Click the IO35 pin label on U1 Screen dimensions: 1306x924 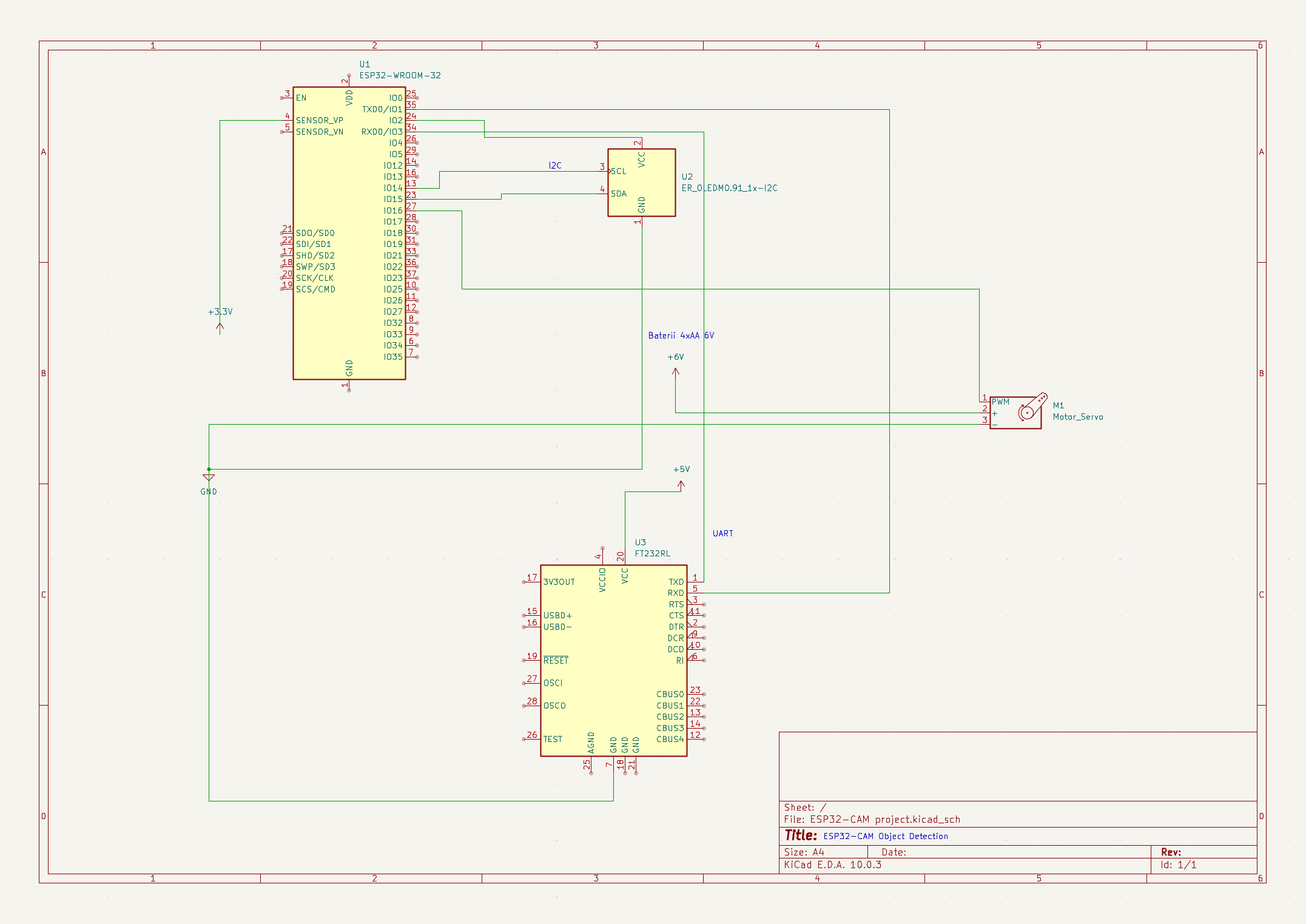click(393, 357)
